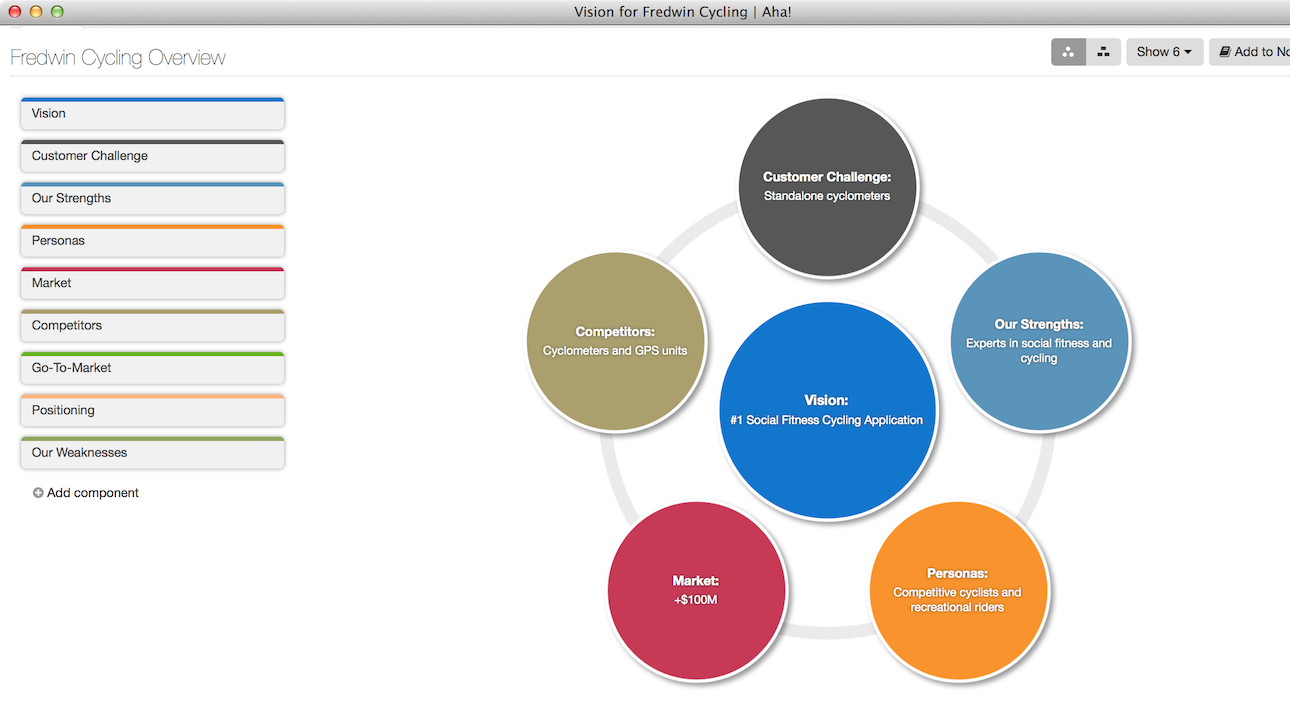Open Our Strengths component in sidebar
The image size is (1290, 728).
pyautogui.click(x=152, y=198)
